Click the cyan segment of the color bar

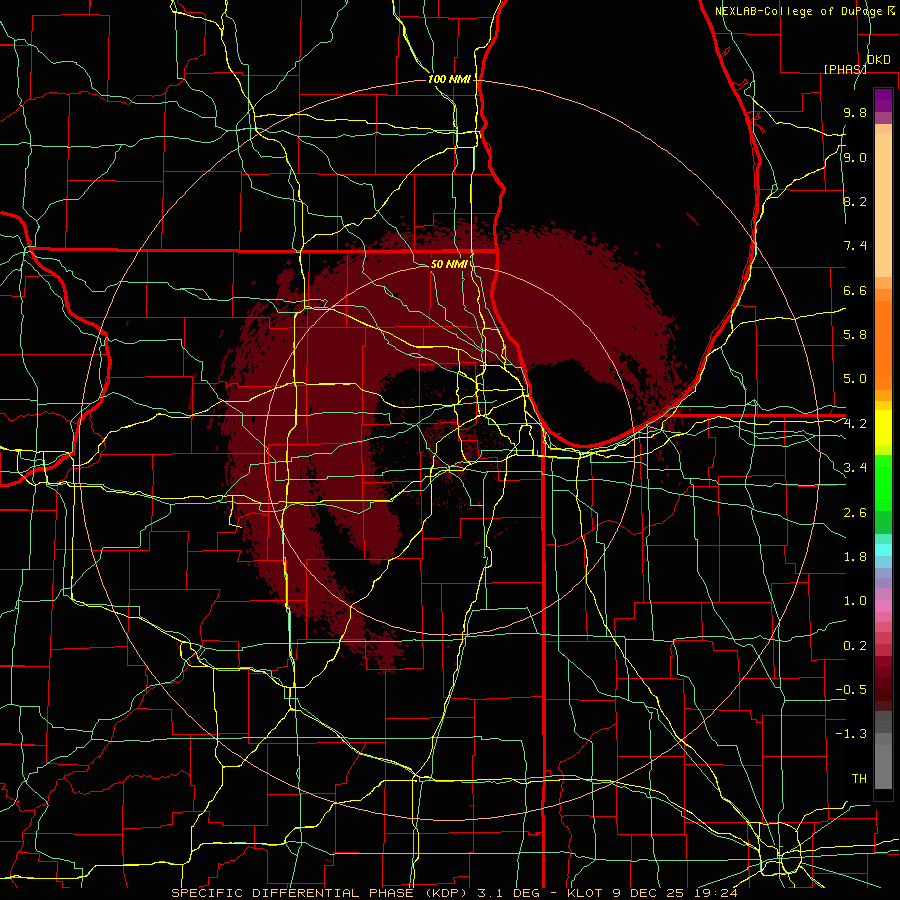(x=883, y=550)
